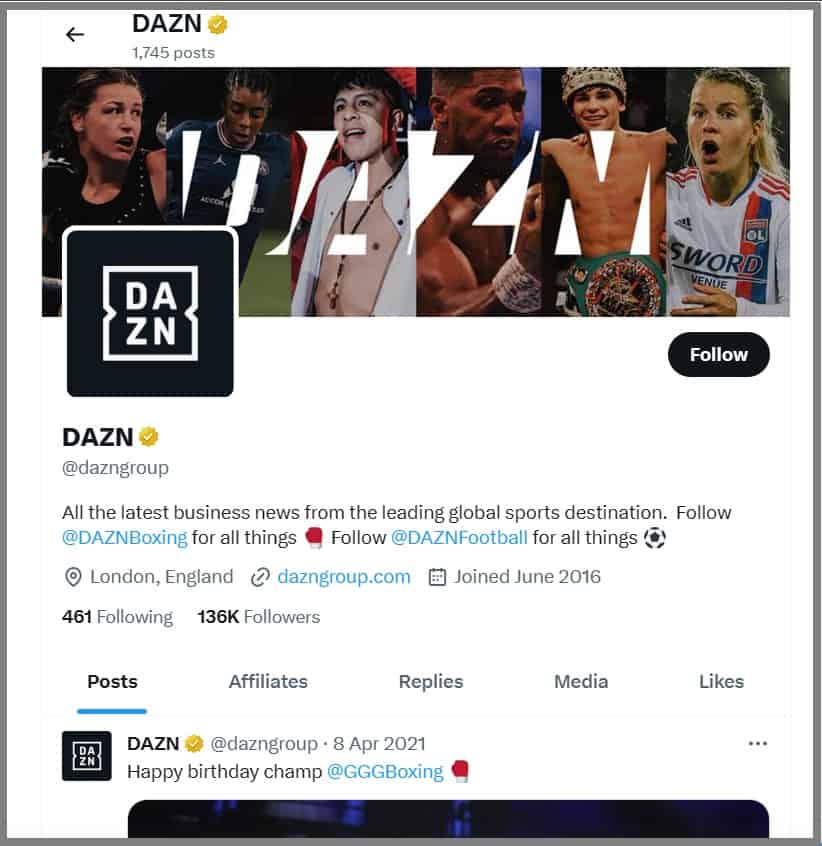The height and width of the screenshot is (846, 822).
Task: Click the calendar icon beside Joined date
Action: (x=437, y=577)
